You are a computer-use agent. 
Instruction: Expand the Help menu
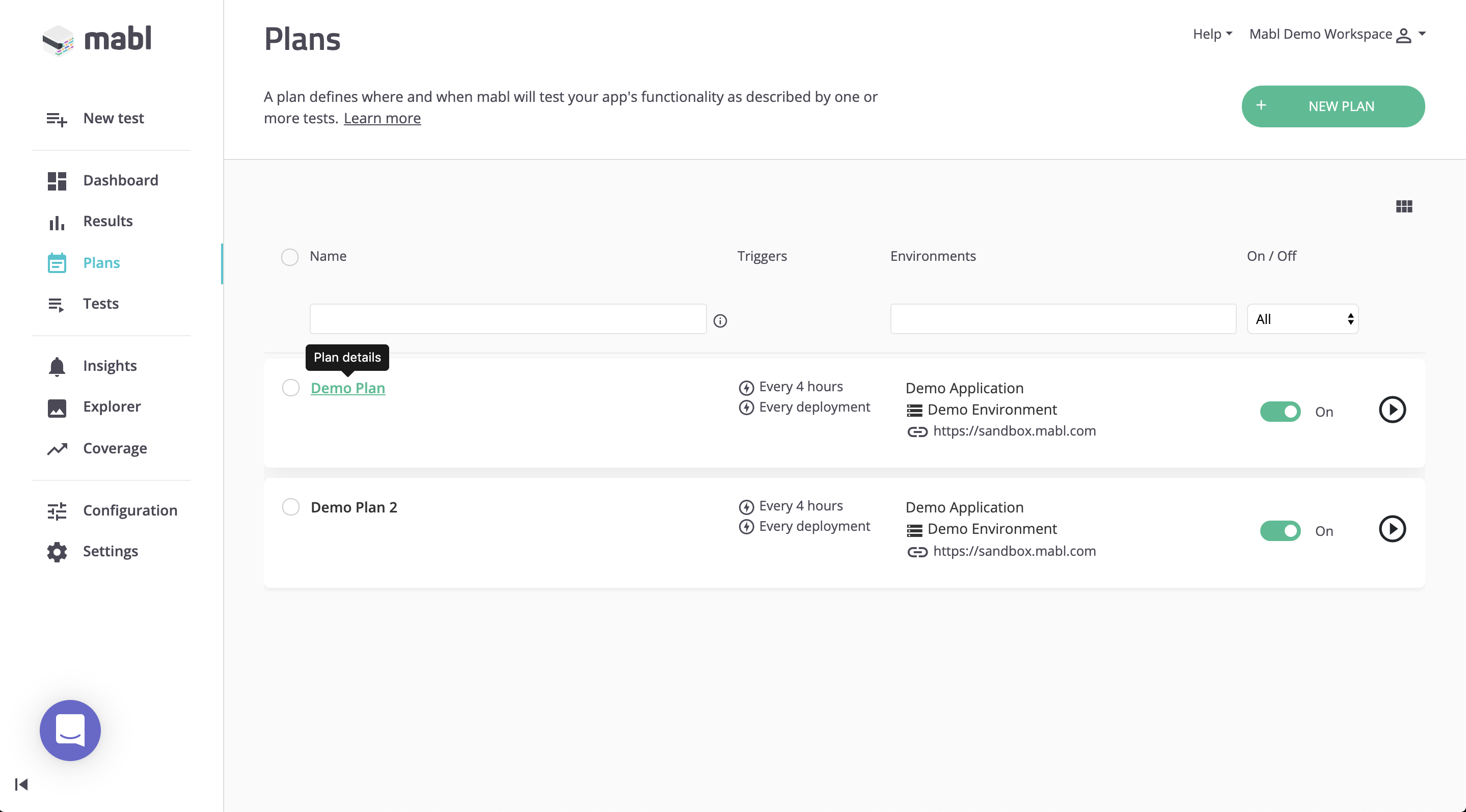1212,34
